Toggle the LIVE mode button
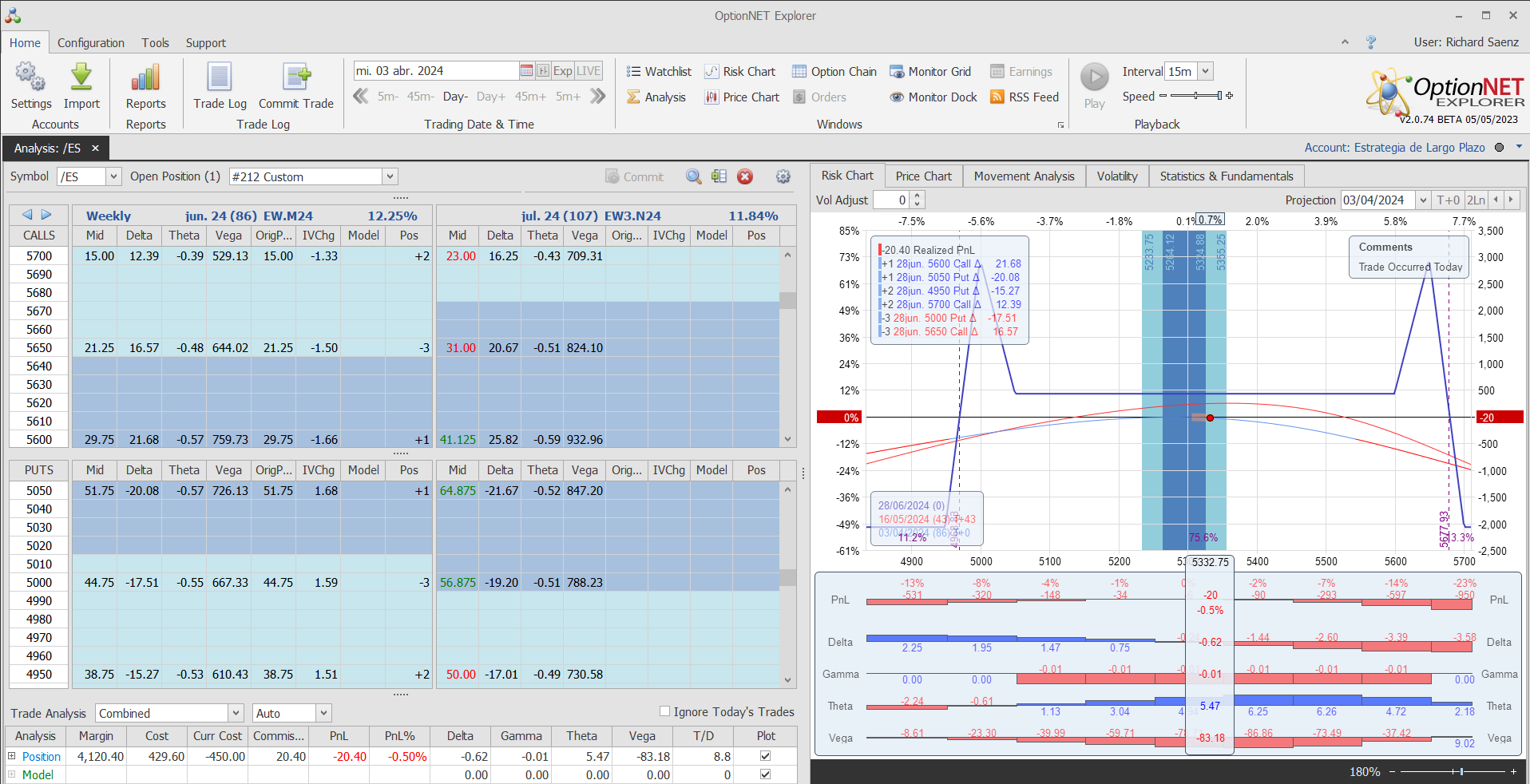 coord(589,71)
